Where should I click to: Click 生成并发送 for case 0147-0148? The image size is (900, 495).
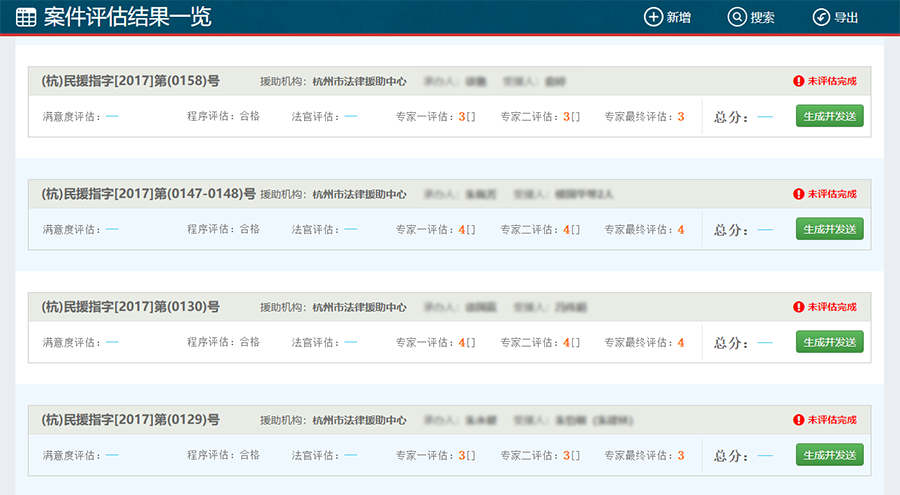coord(829,229)
